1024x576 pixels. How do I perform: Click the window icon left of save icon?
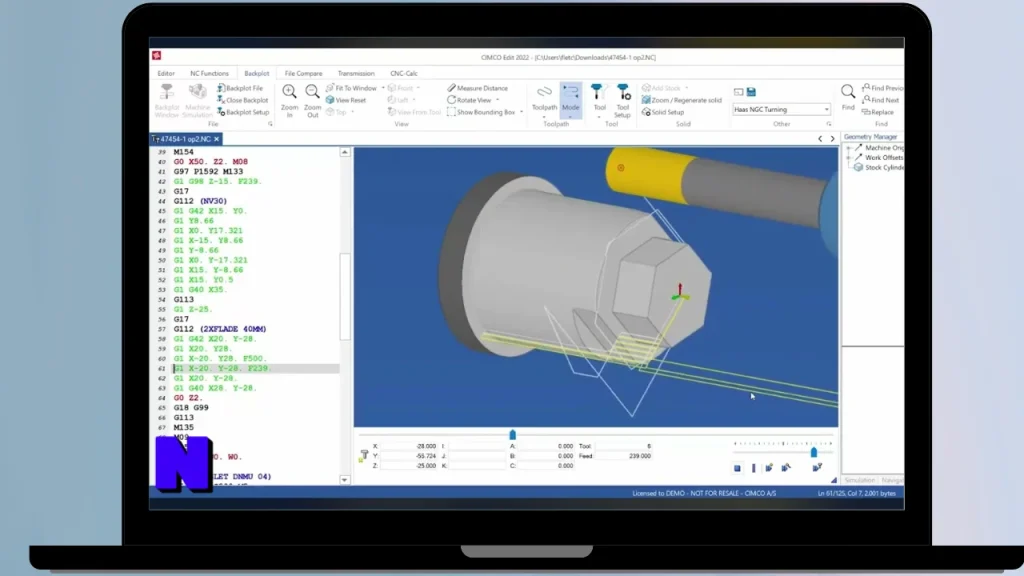(x=738, y=92)
